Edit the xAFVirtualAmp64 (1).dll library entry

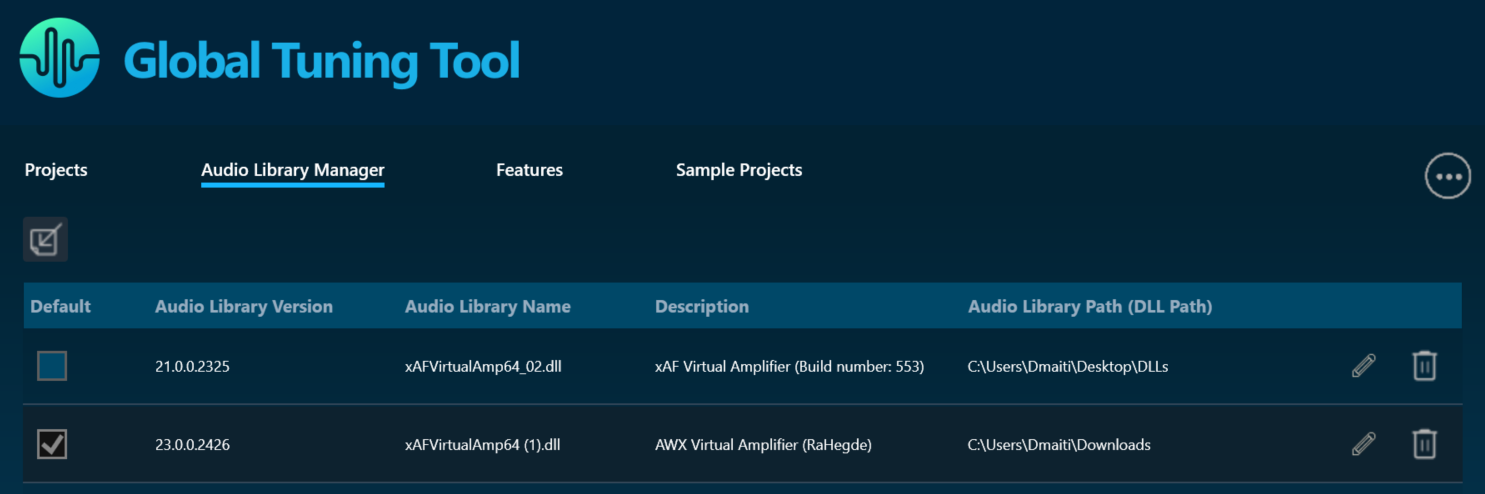coord(1363,444)
